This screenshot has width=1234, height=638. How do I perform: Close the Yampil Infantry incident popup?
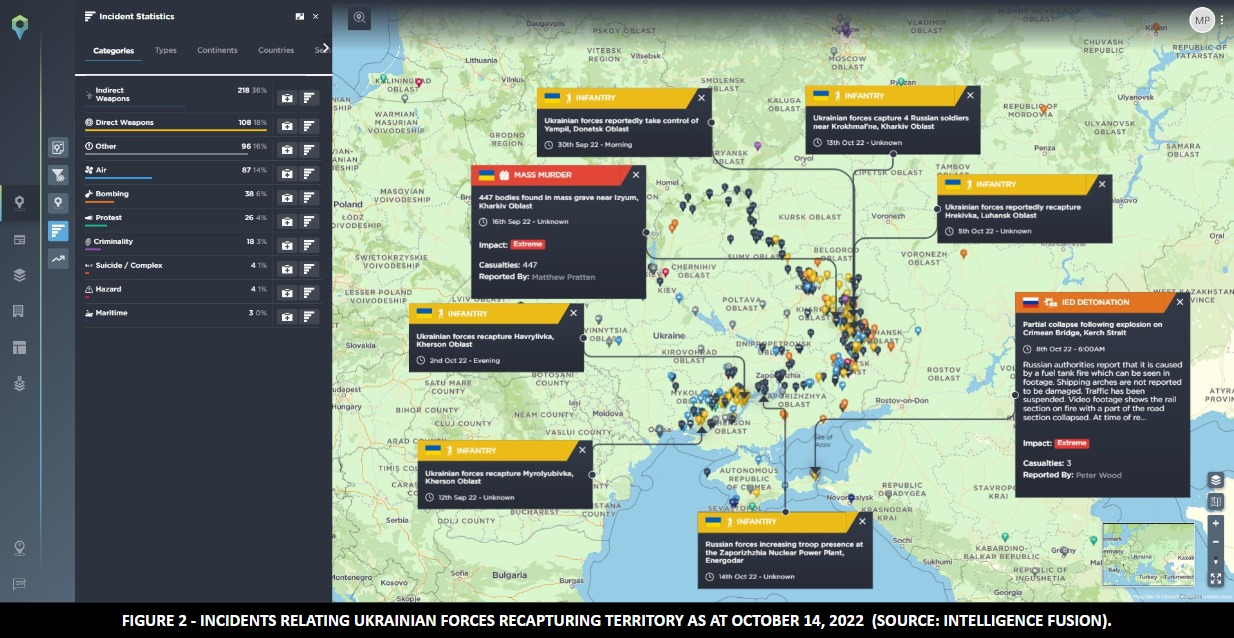pyautogui.click(x=701, y=98)
